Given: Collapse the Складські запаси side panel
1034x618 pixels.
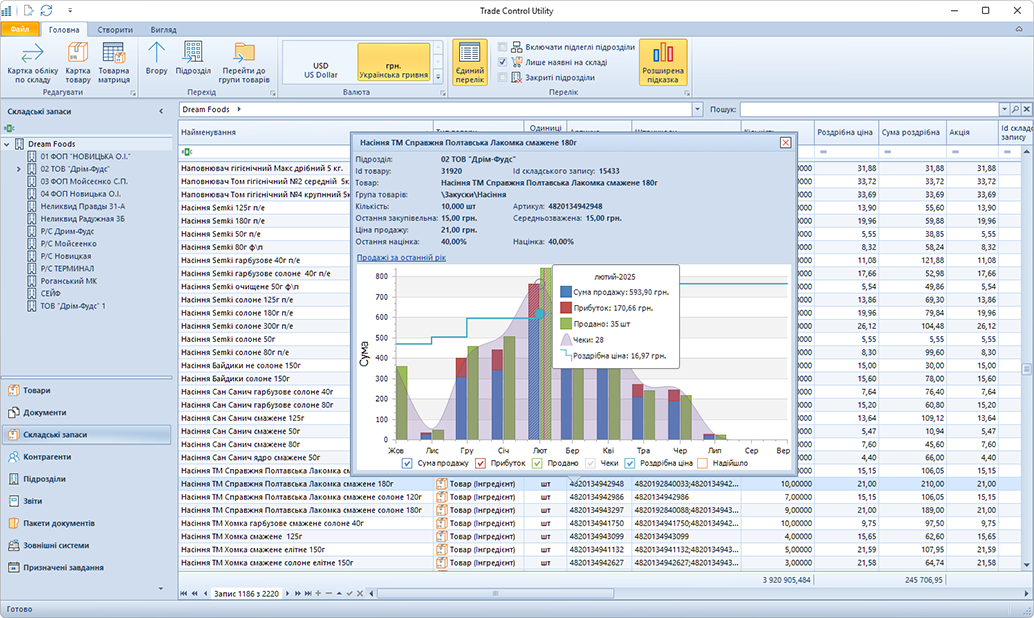Looking at the screenshot, I should point(161,111).
